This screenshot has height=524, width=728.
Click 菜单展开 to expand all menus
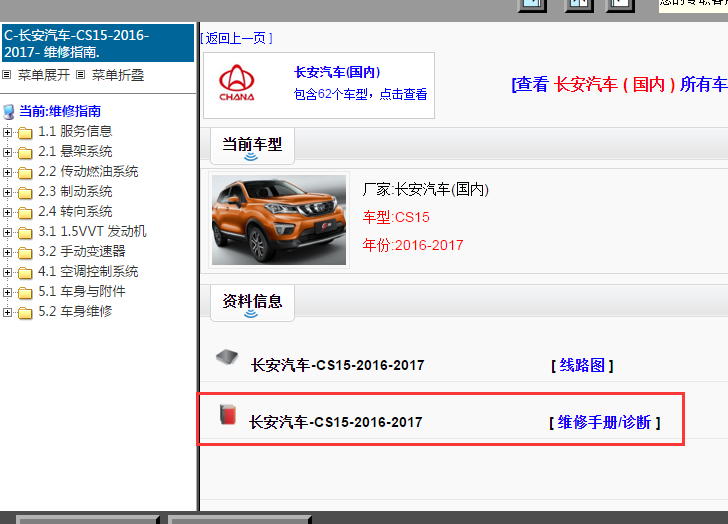point(44,75)
